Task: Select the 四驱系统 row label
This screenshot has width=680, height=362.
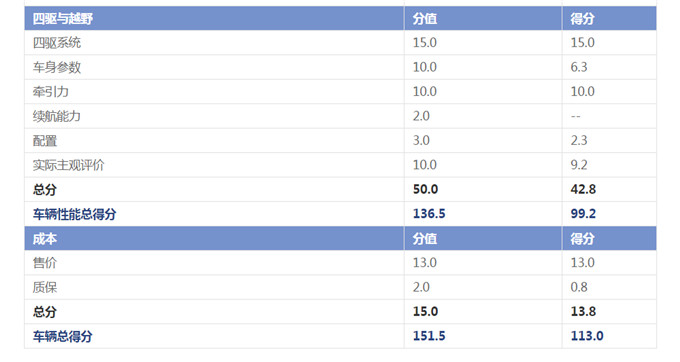Action: point(57,43)
